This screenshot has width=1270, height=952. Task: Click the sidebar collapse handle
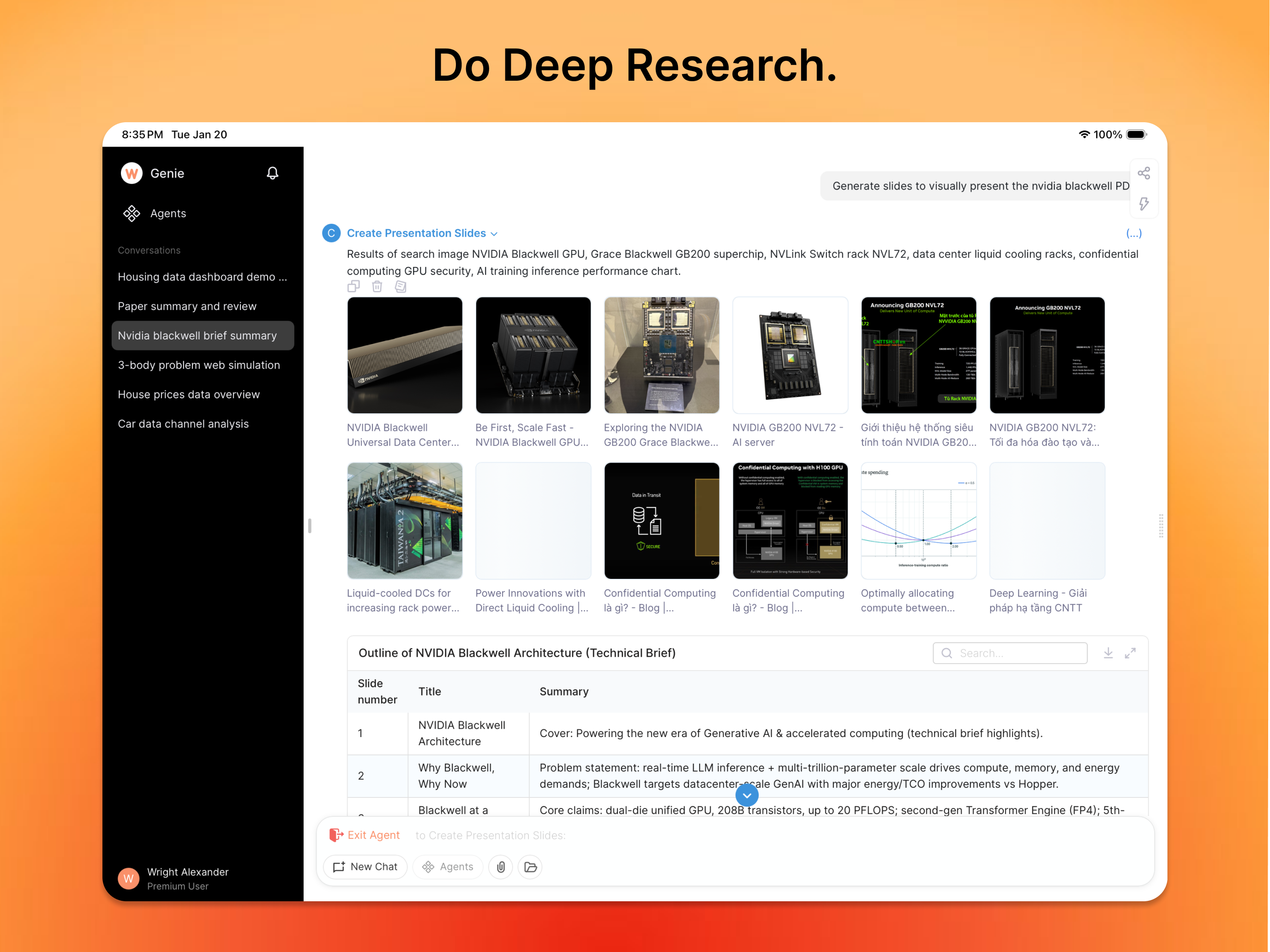point(310,526)
